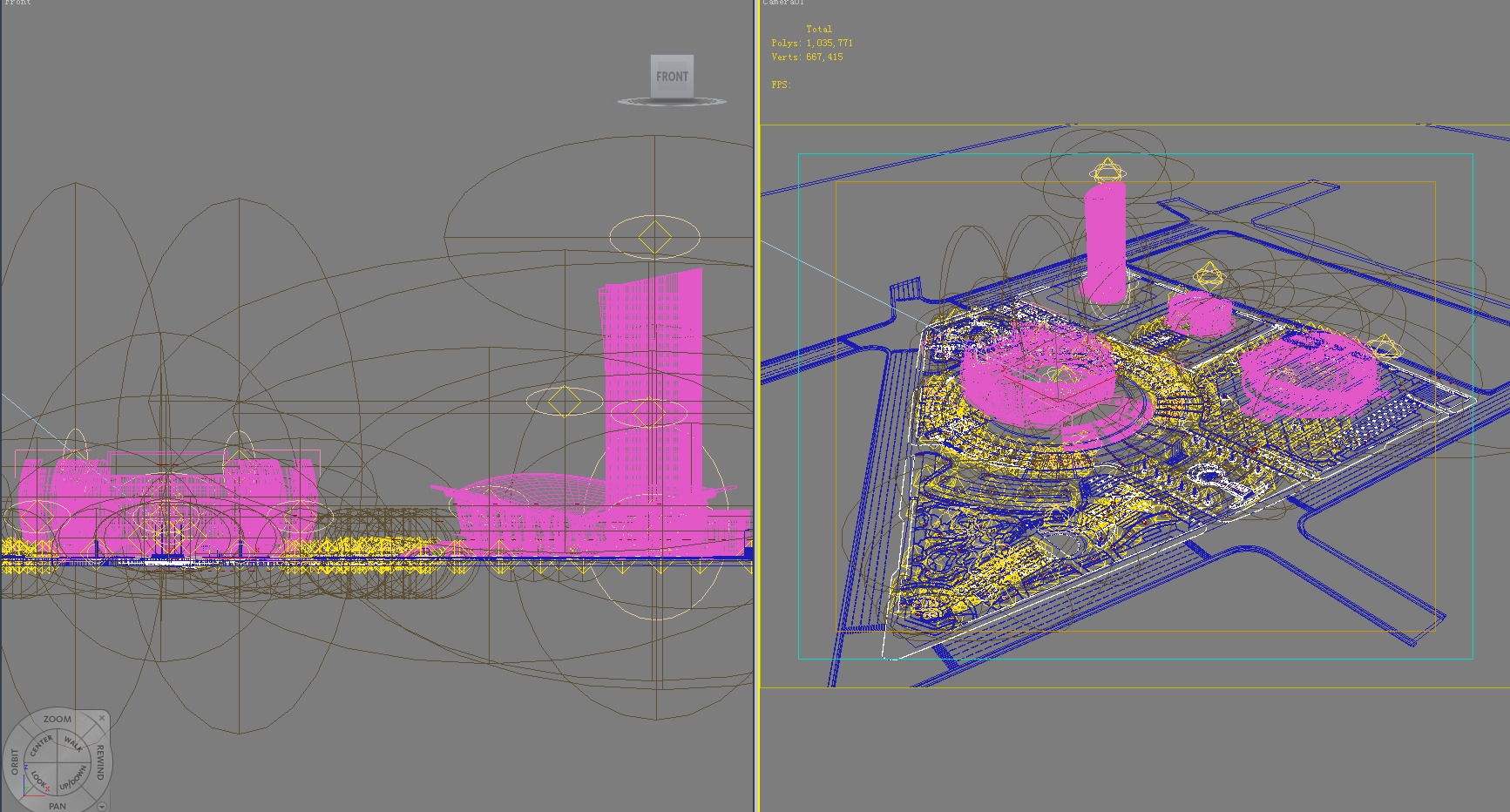Click the FPS: statistic label

click(x=781, y=85)
